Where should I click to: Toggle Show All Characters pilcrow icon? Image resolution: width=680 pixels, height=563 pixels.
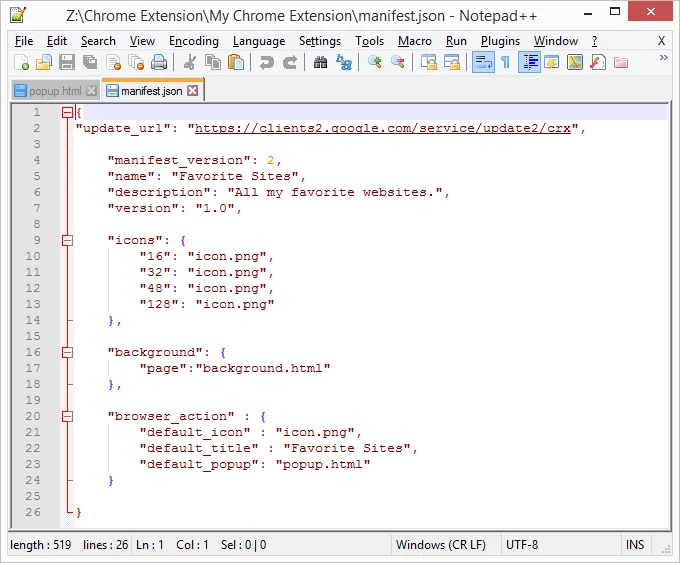pos(506,62)
